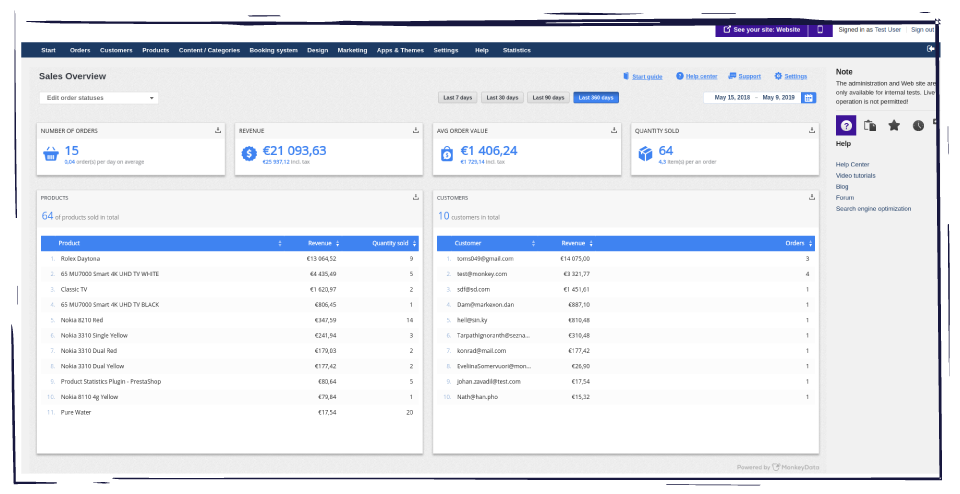
Task: Select the Last 30 days range
Action: (502, 98)
